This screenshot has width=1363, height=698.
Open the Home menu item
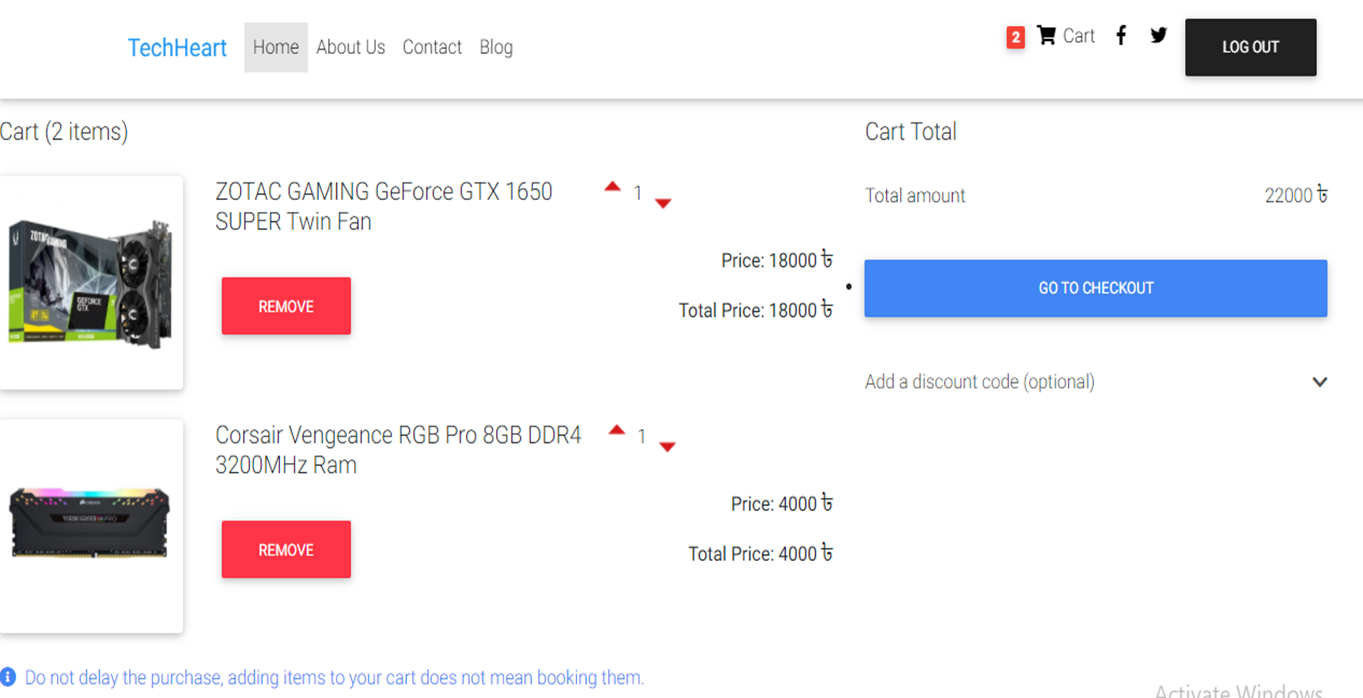point(275,47)
